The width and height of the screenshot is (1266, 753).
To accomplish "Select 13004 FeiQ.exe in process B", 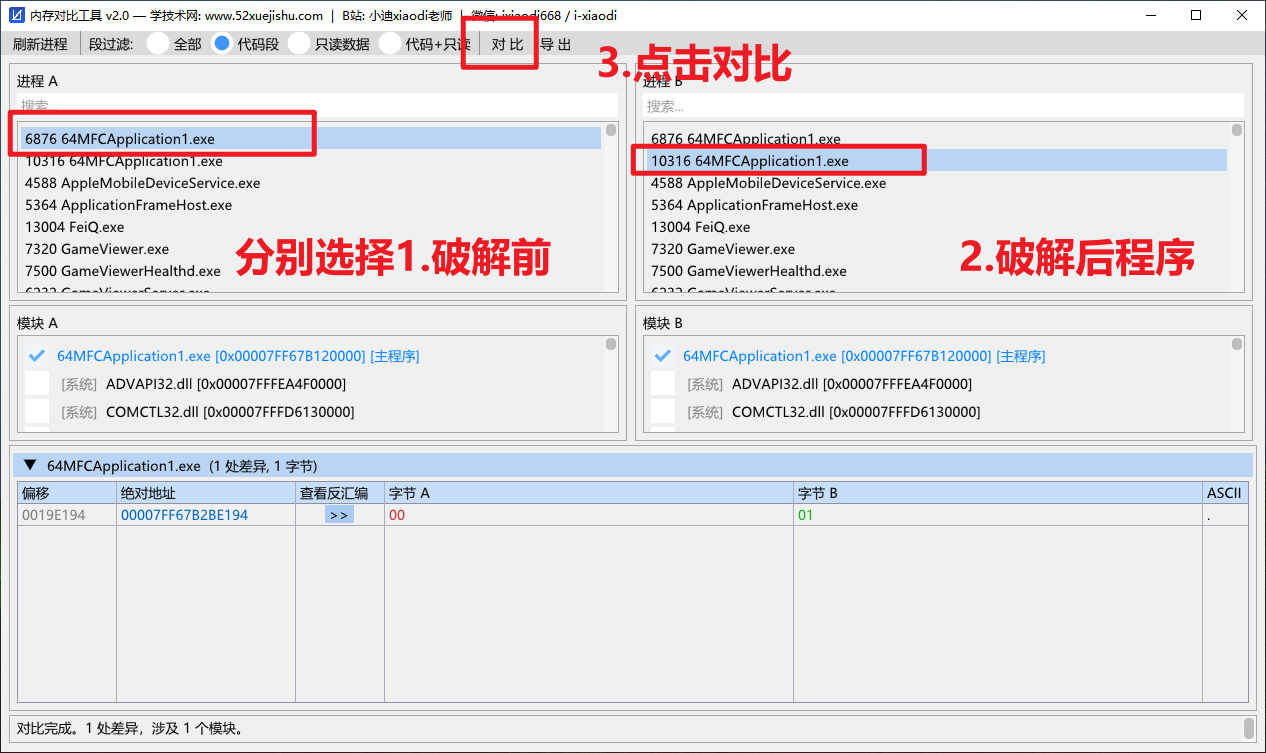I will (x=936, y=227).
